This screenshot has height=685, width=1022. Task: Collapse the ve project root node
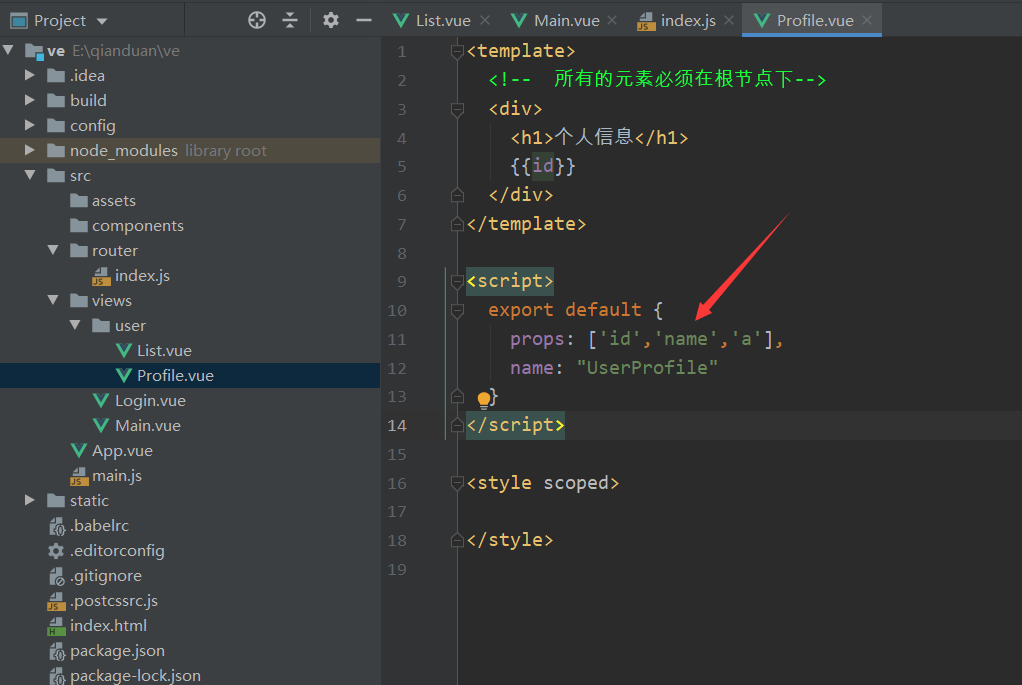[8, 50]
